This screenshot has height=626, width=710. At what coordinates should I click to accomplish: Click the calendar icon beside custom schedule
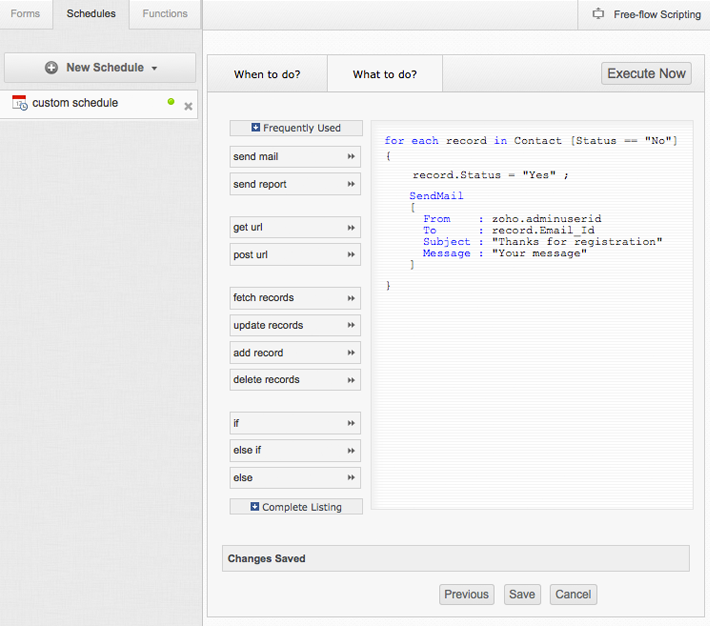pos(19,103)
